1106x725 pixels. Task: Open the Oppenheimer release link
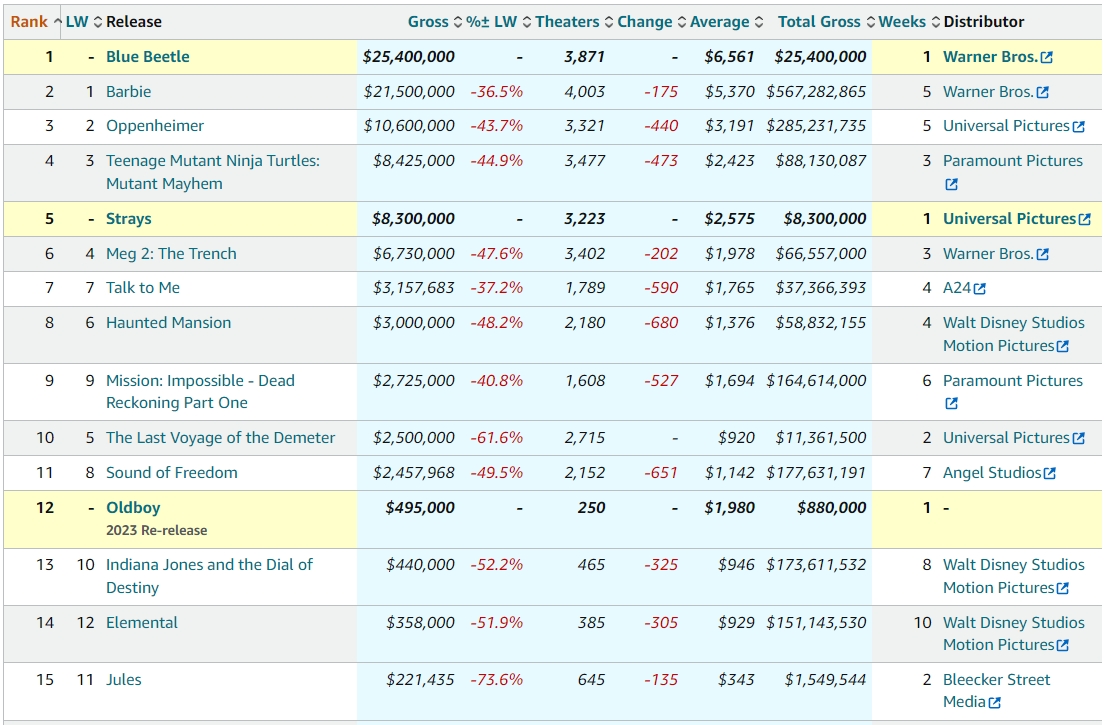click(x=154, y=126)
